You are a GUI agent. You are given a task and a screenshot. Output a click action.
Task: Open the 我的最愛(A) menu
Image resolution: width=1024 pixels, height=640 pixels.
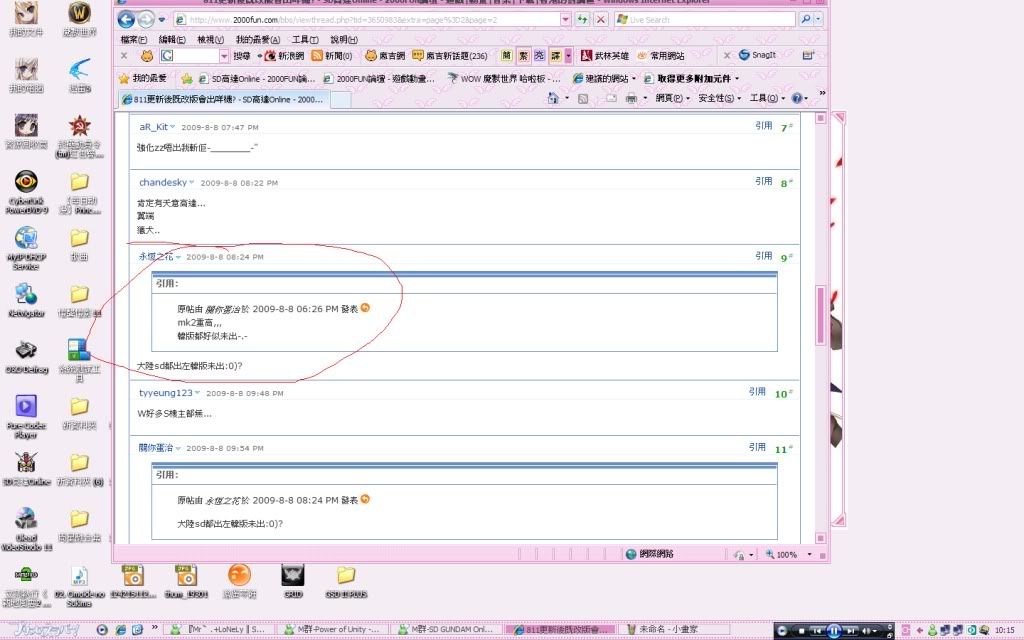point(258,40)
